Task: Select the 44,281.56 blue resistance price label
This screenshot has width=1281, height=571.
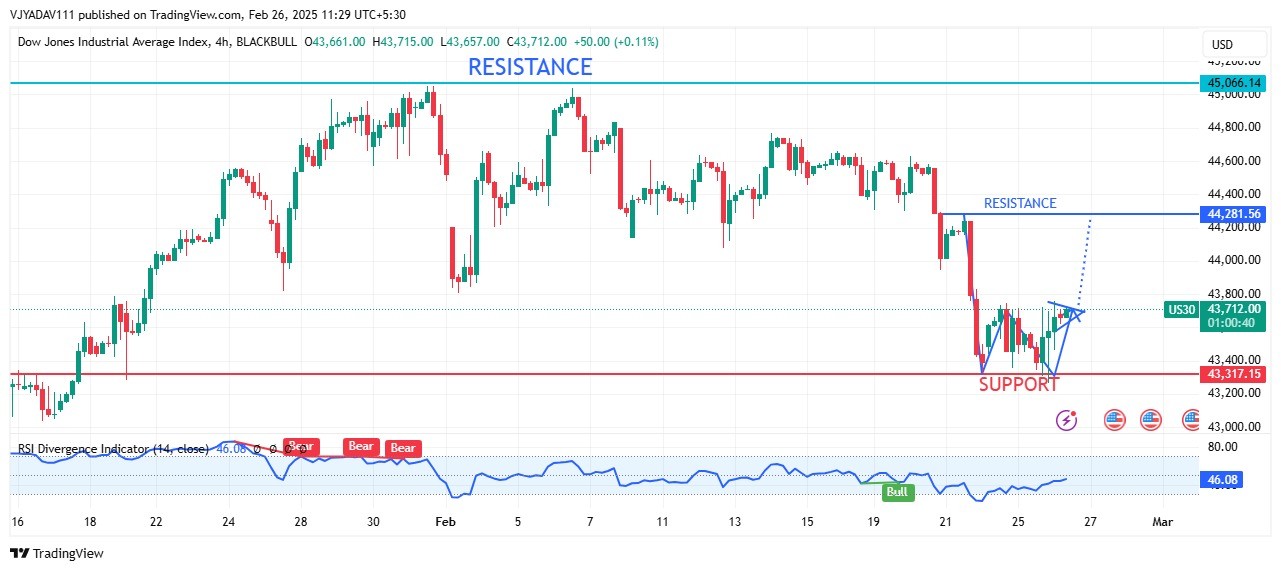Action: (1234, 214)
